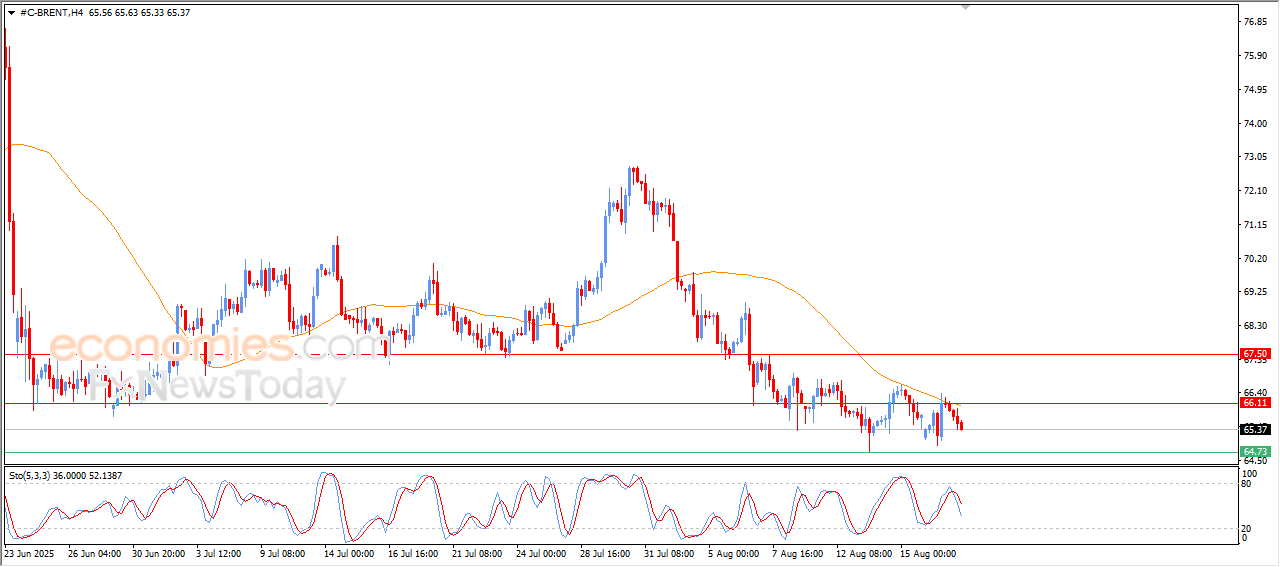
Task: Click the 7 Aug 16:00 time label
Action: [x=797, y=552]
